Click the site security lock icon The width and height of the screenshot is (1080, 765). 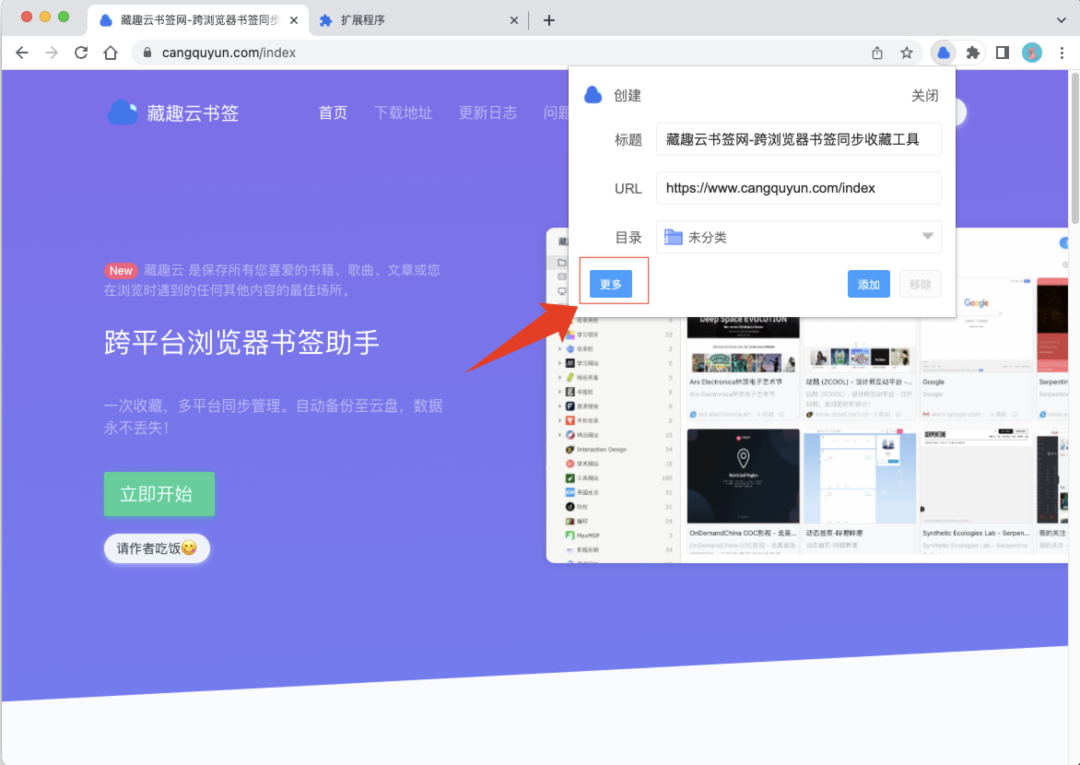[147, 52]
